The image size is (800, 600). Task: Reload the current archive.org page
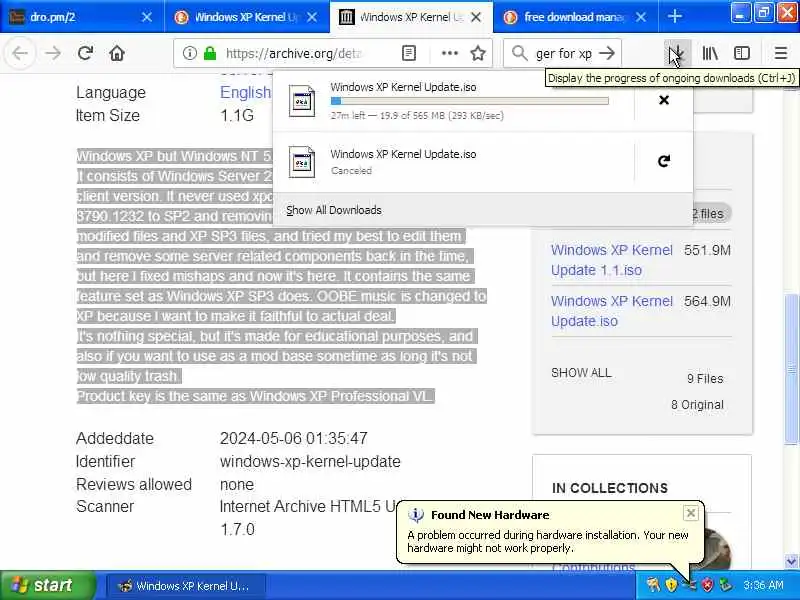pos(85,53)
